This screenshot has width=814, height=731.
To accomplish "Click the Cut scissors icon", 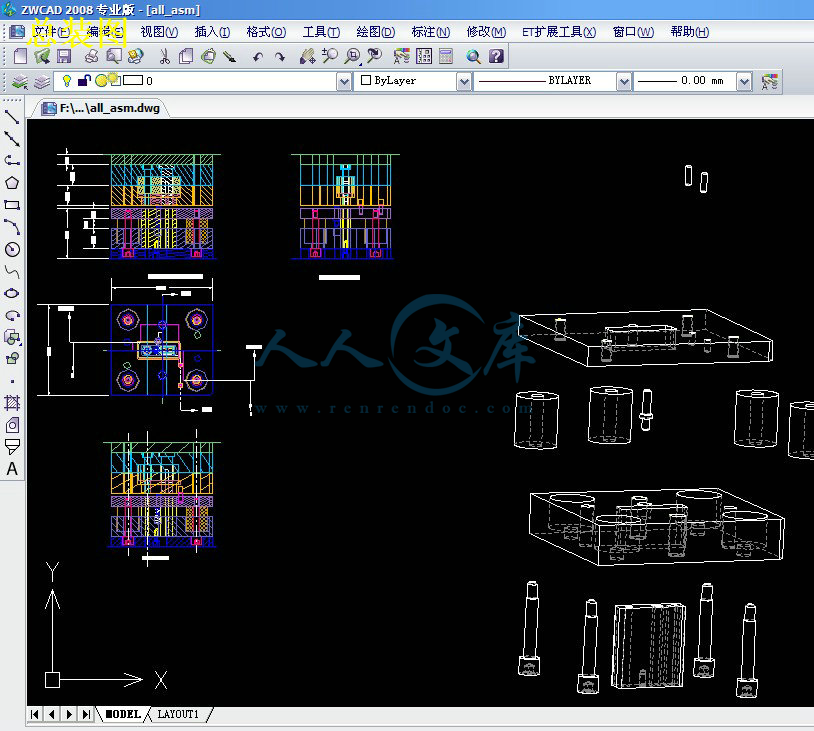I will [165, 56].
